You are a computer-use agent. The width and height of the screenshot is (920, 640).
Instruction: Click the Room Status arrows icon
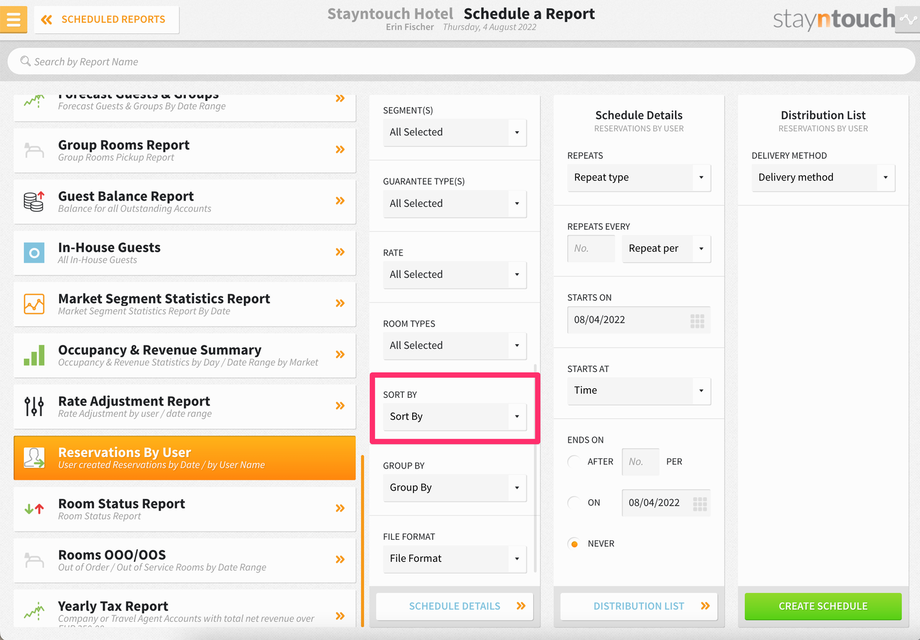point(34,509)
